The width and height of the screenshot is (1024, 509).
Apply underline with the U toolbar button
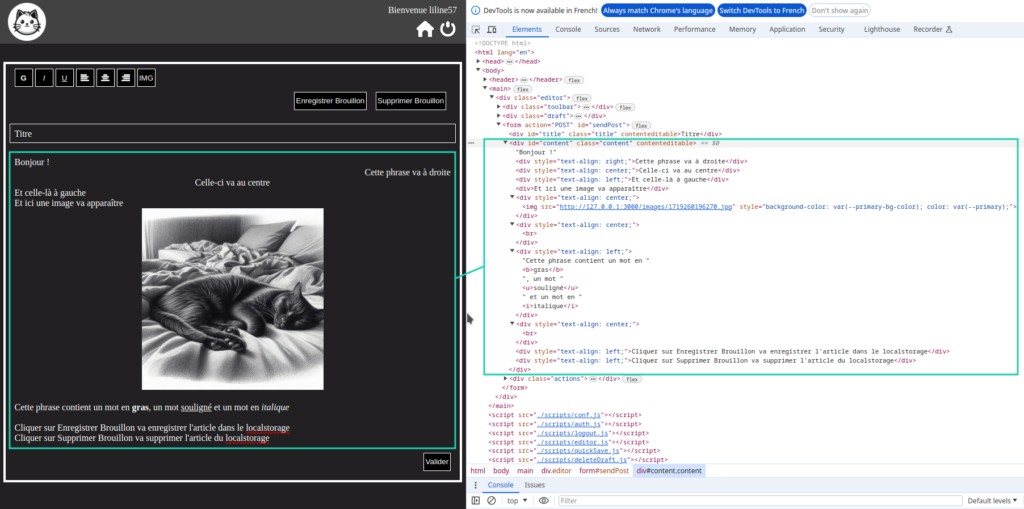(x=64, y=78)
